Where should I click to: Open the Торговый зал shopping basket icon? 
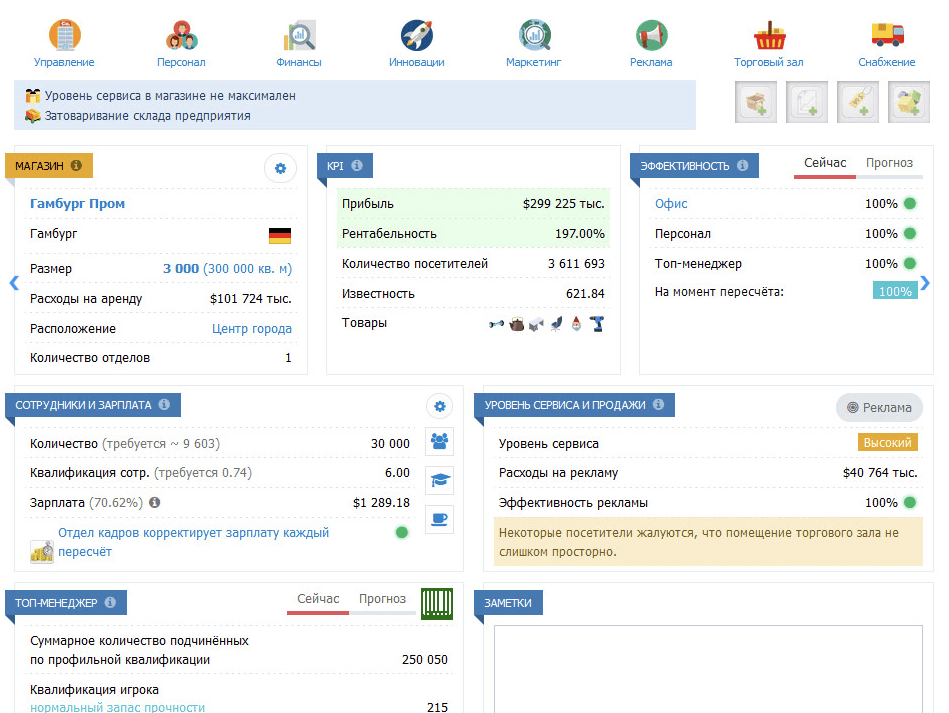pyautogui.click(x=768, y=36)
